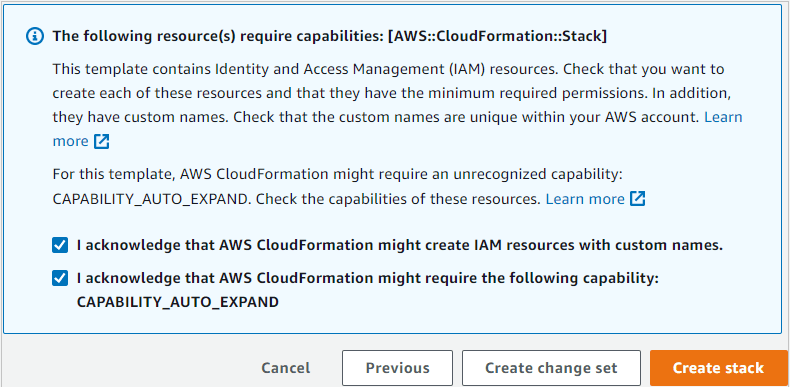Click Create change set button
Screen dimensions: 790x387
click(x=551, y=368)
